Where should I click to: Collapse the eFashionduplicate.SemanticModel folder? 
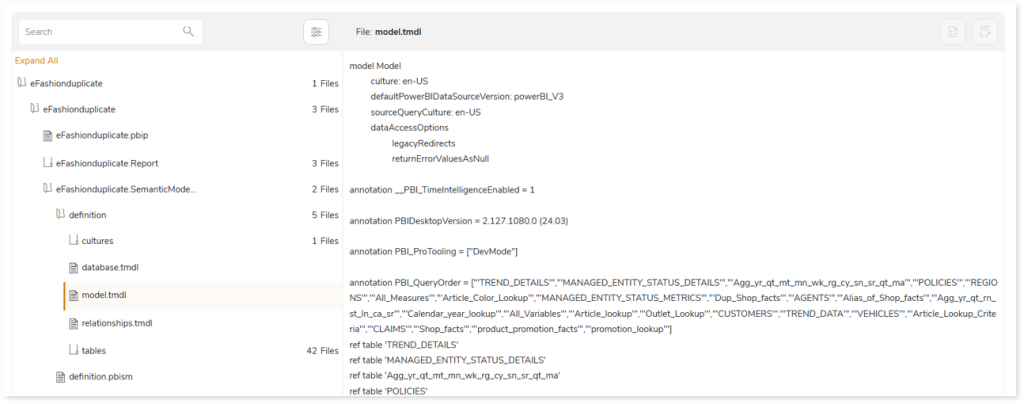[x=47, y=188]
